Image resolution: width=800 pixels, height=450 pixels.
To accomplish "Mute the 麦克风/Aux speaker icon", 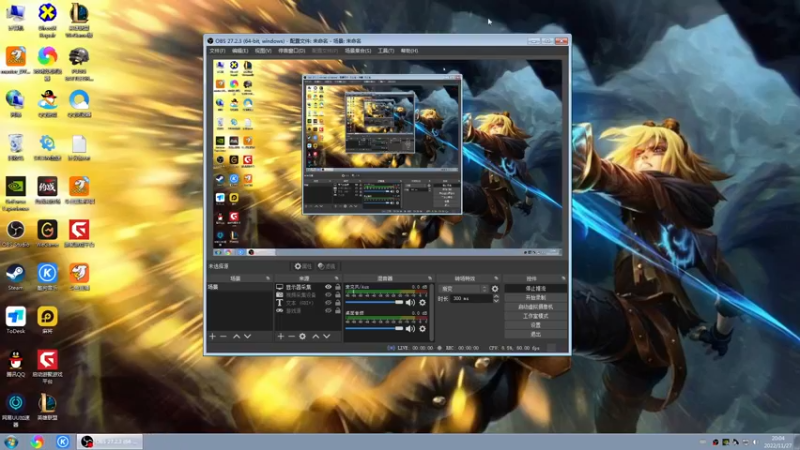I will coord(410,303).
